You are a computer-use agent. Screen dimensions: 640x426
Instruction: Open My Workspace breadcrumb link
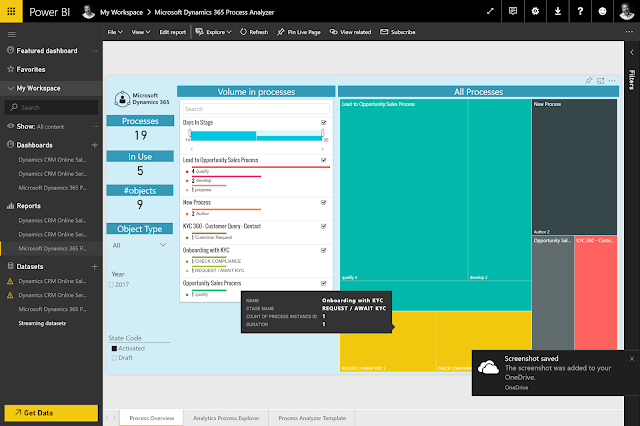121,12
